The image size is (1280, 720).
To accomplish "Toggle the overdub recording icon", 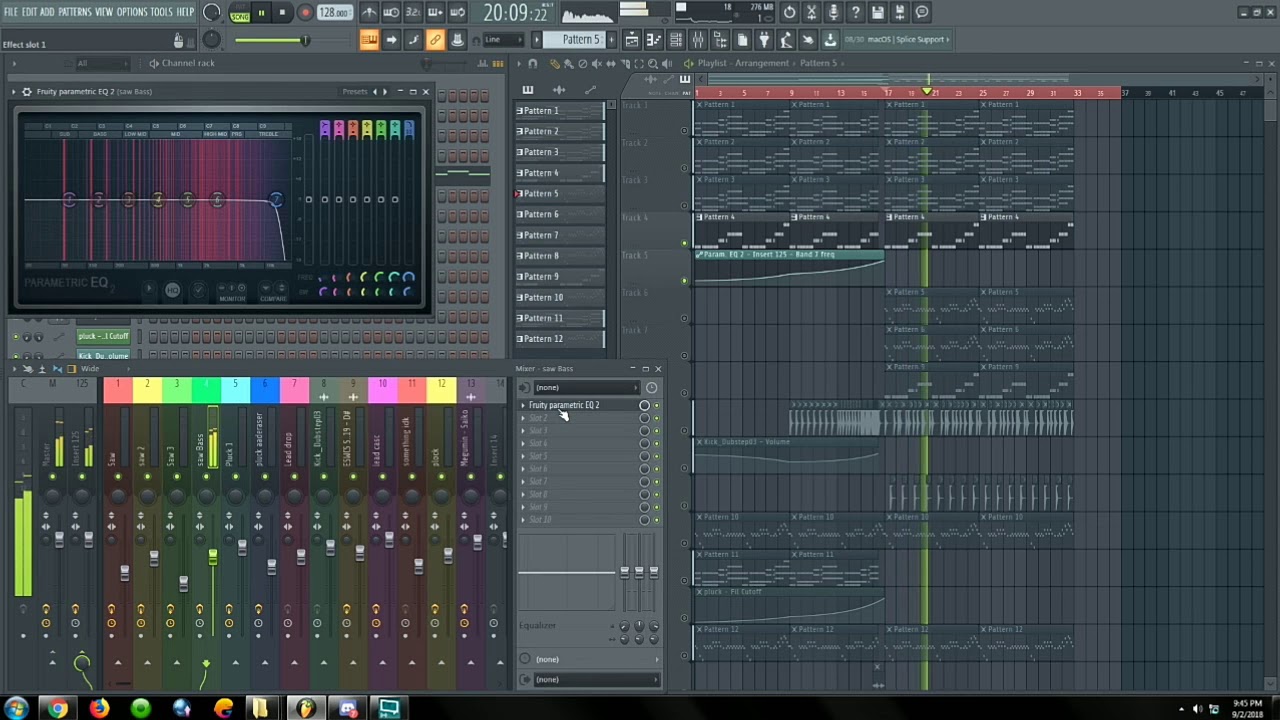I will (435, 13).
